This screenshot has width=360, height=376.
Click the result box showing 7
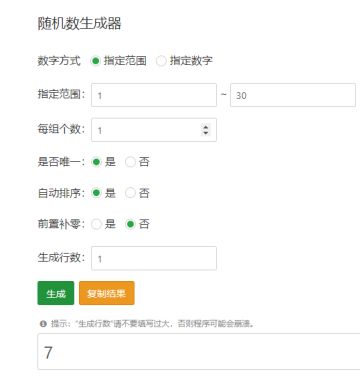[199, 351]
